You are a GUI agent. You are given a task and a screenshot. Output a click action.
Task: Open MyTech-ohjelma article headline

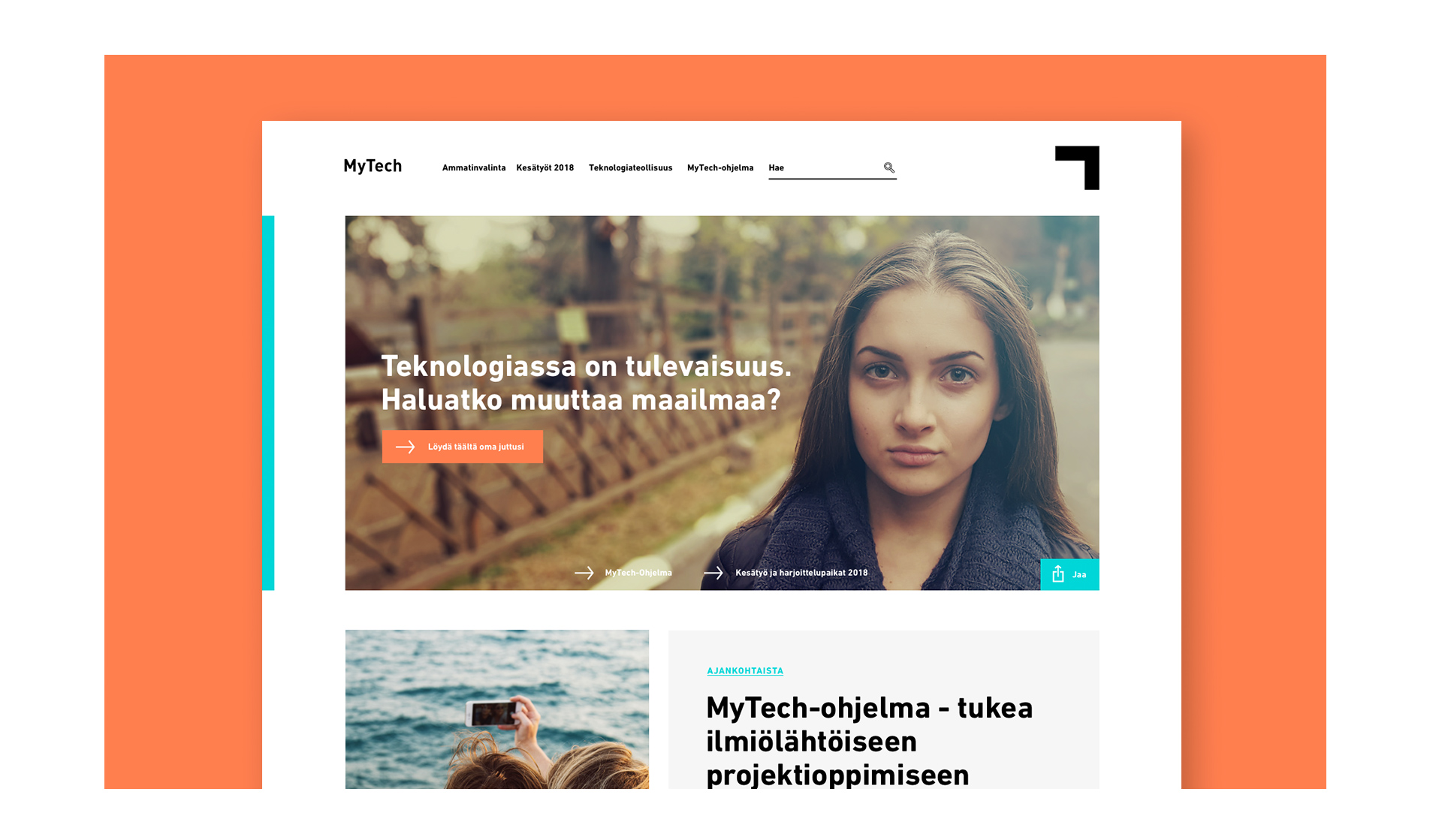coord(870,742)
